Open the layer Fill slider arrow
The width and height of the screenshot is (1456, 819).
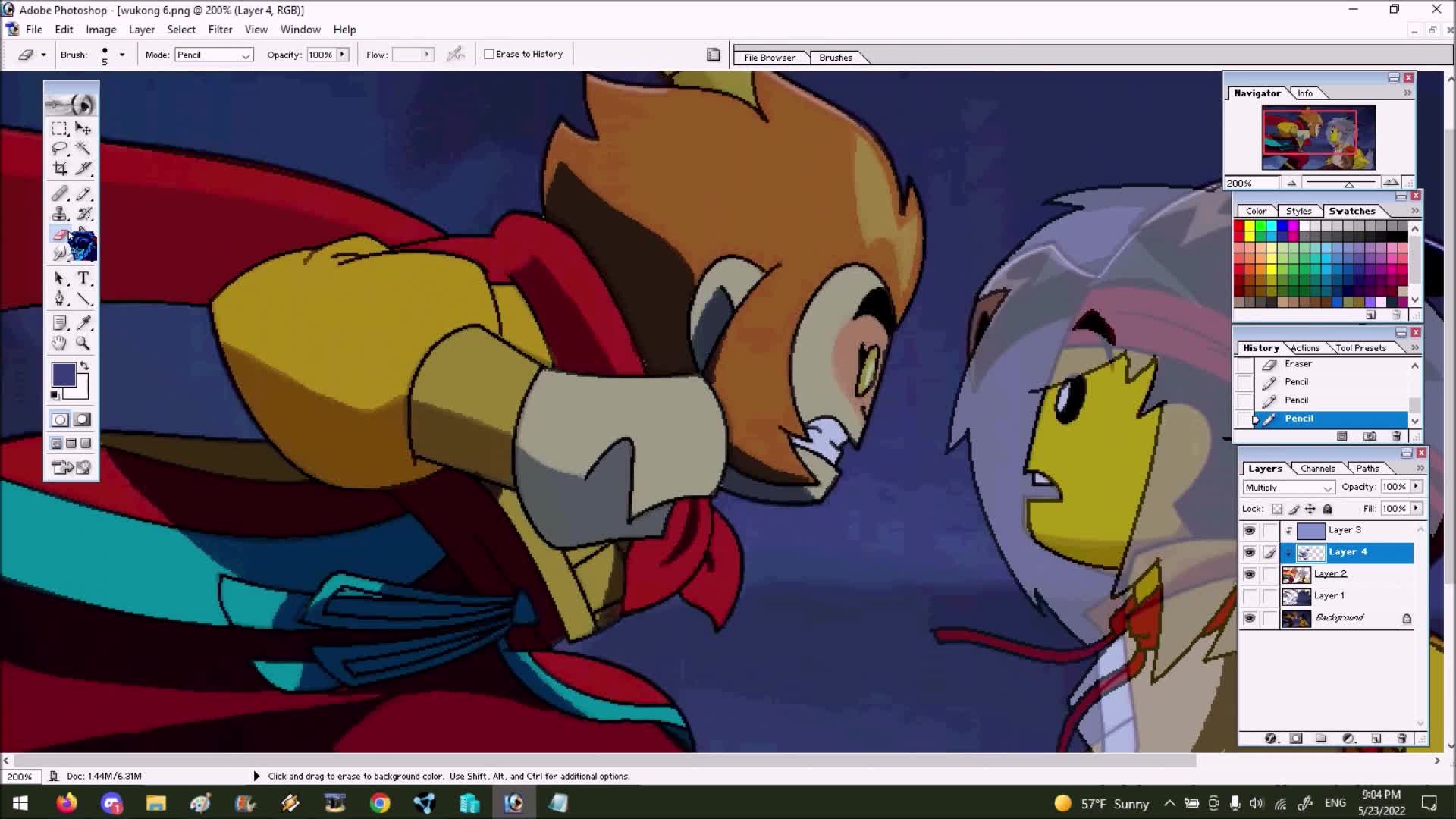point(1416,509)
